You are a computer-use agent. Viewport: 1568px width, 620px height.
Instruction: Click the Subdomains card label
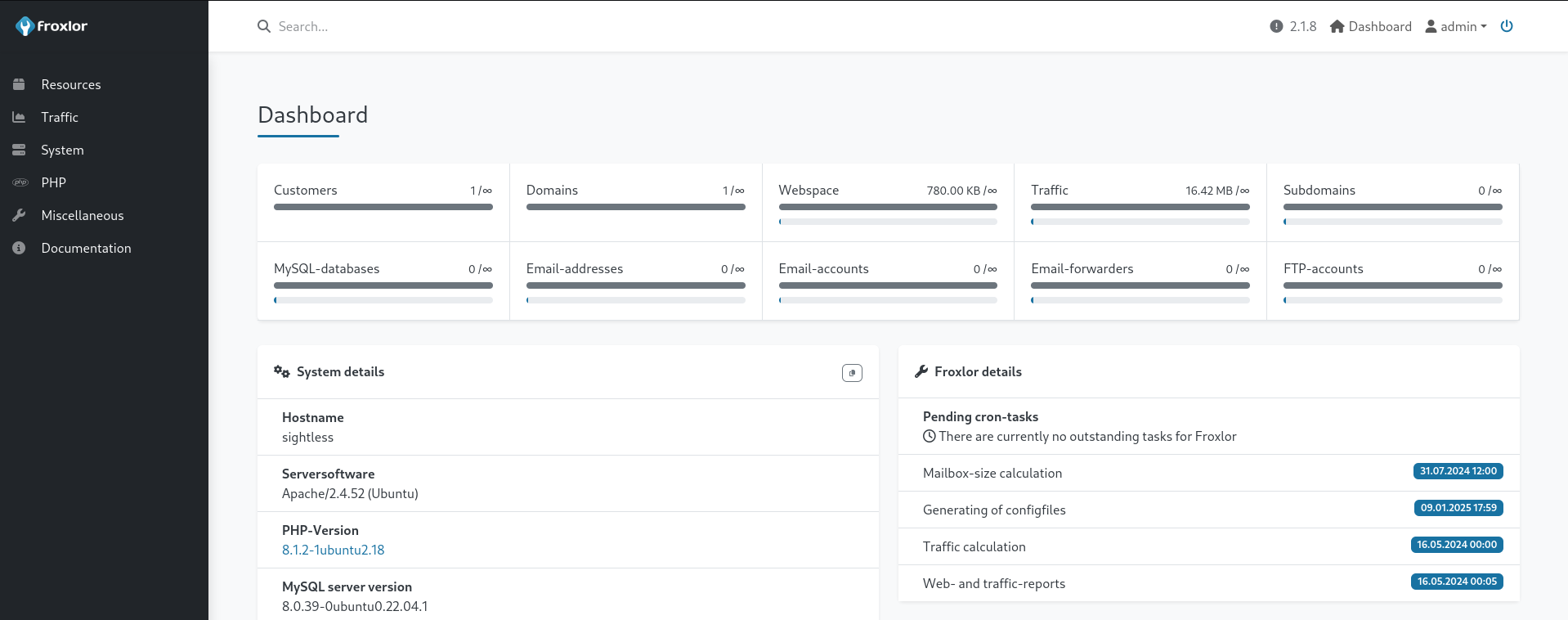pos(1319,190)
